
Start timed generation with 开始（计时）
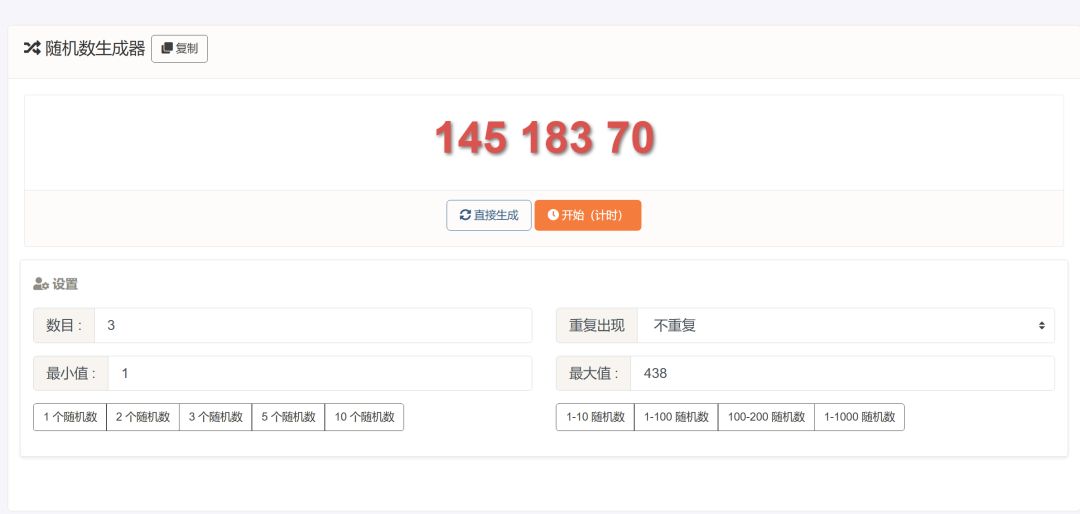[x=588, y=215]
